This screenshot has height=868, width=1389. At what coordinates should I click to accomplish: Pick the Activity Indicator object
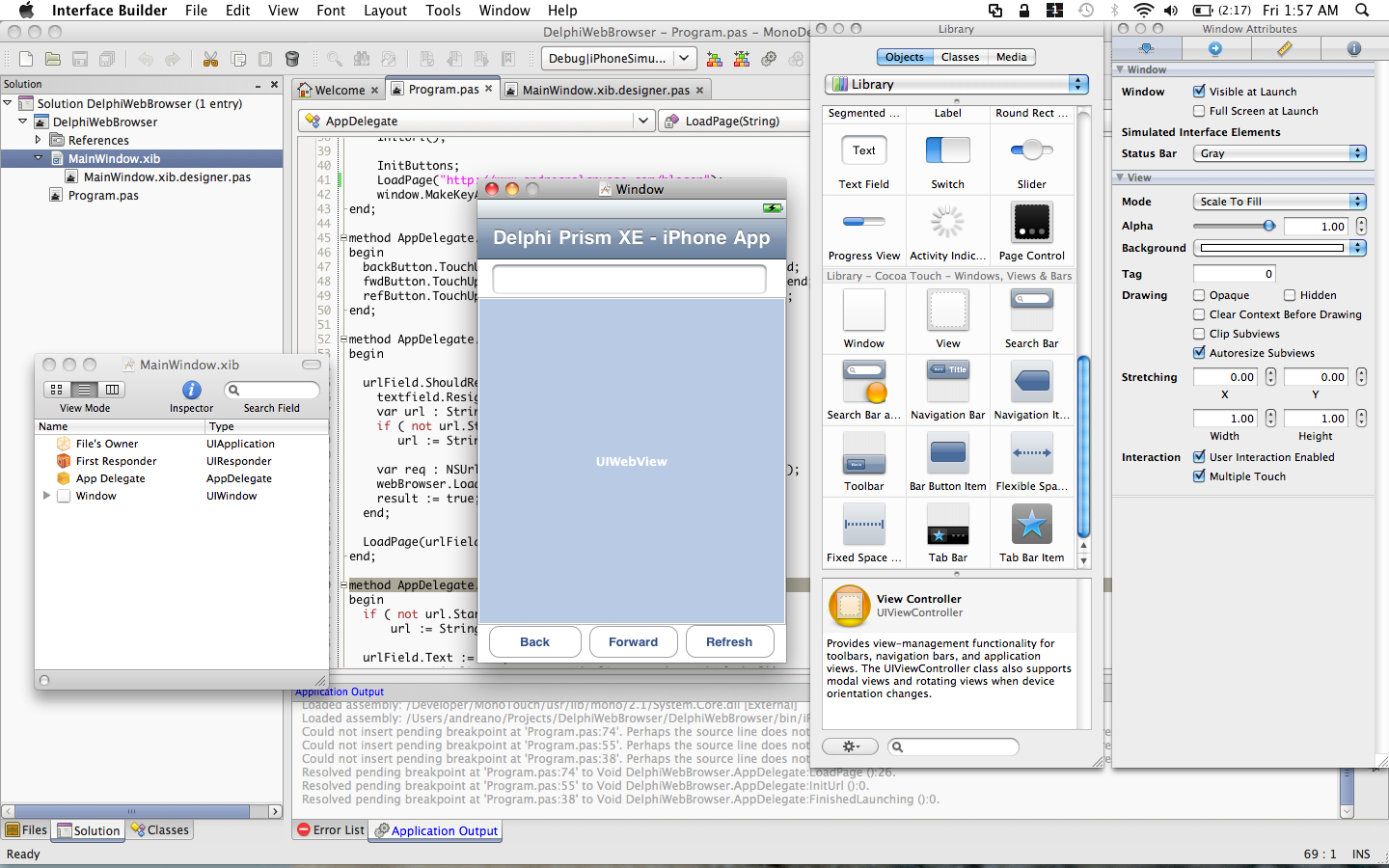click(x=947, y=223)
